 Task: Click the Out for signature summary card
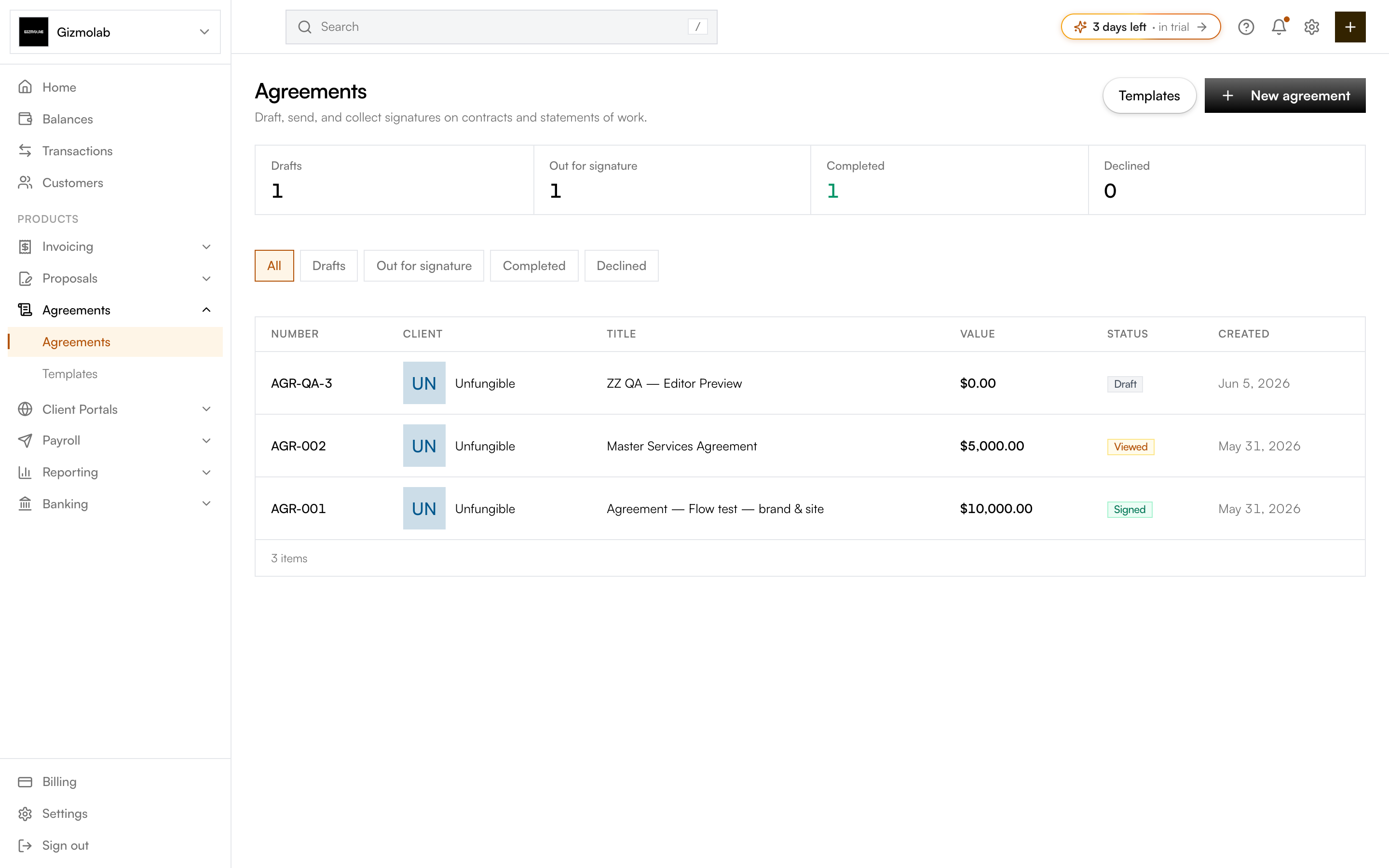(x=672, y=180)
